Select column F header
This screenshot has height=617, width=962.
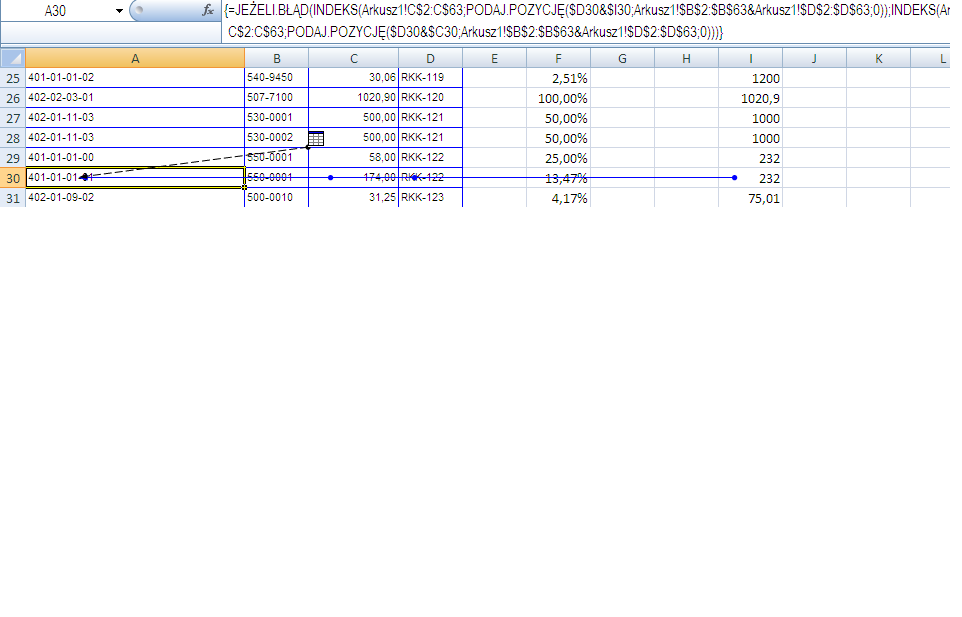[x=558, y=58]
